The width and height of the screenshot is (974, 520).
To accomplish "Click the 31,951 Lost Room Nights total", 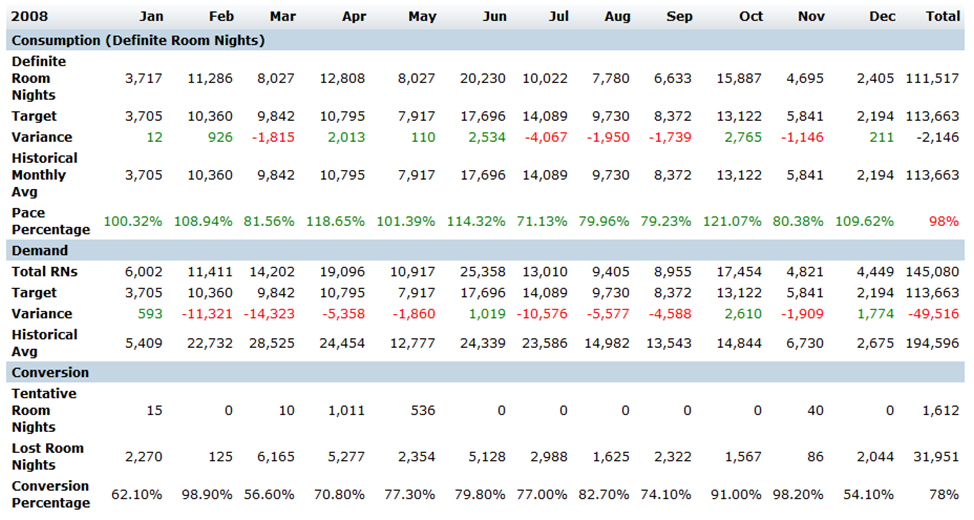I will [937, 457].
